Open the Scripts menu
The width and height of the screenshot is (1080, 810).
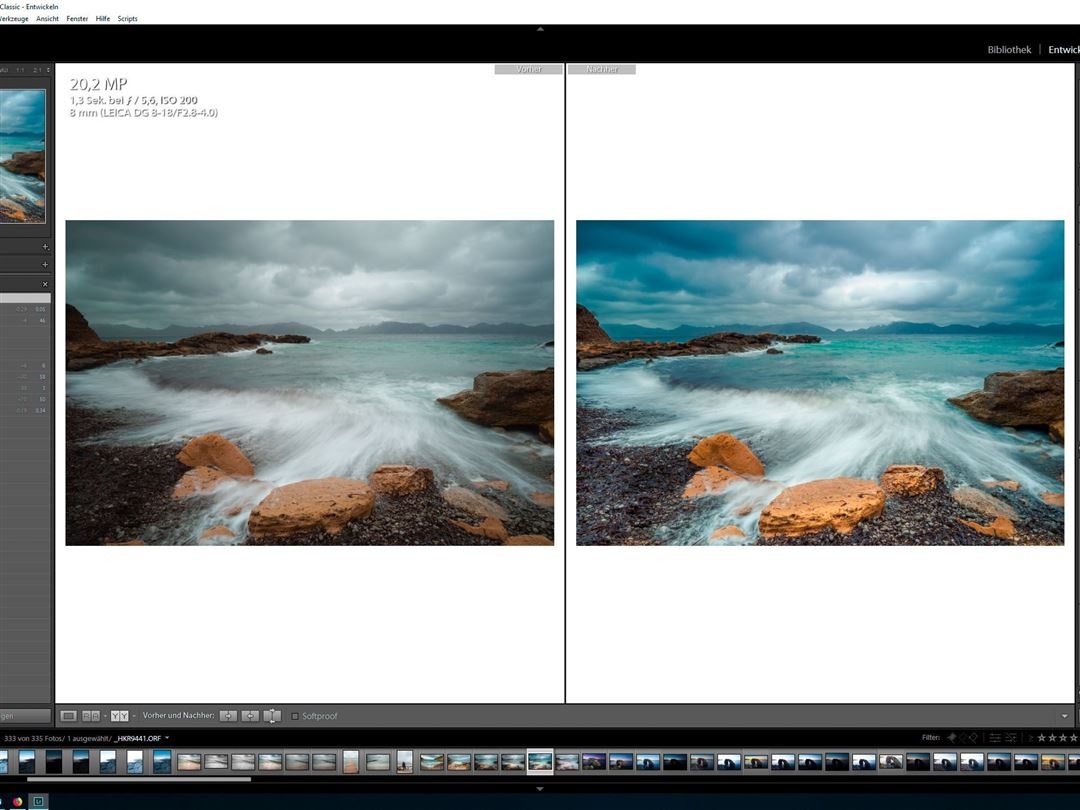click(x=127, y=19)
